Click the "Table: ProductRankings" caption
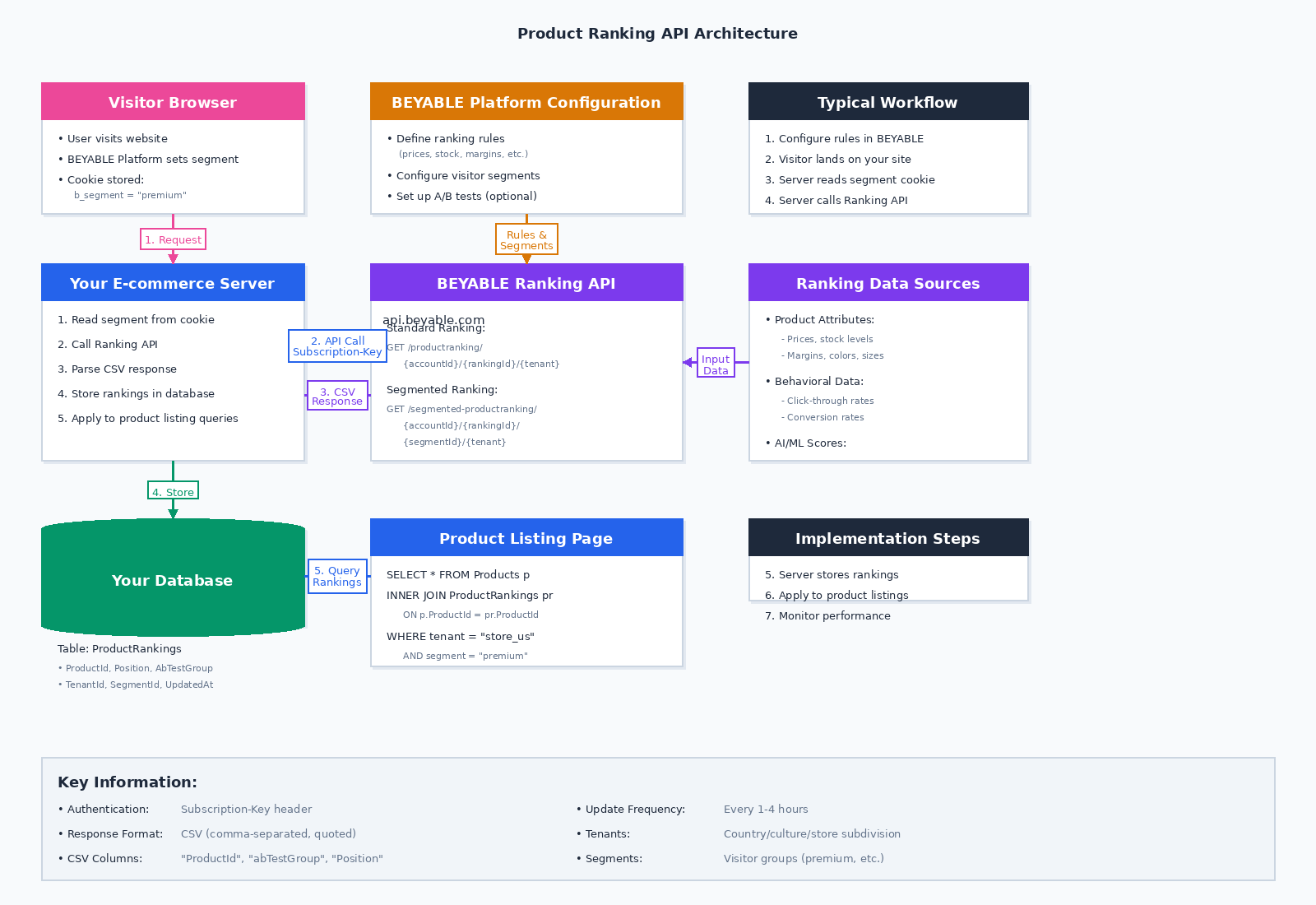Screen dimensions: 1316x905 tap(119, 648)
